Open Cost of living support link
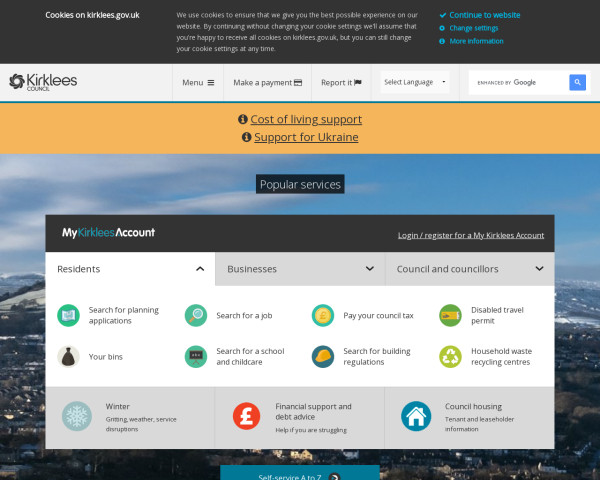The height and width of the screenshot is (480, 600). (x=306, y=119)
